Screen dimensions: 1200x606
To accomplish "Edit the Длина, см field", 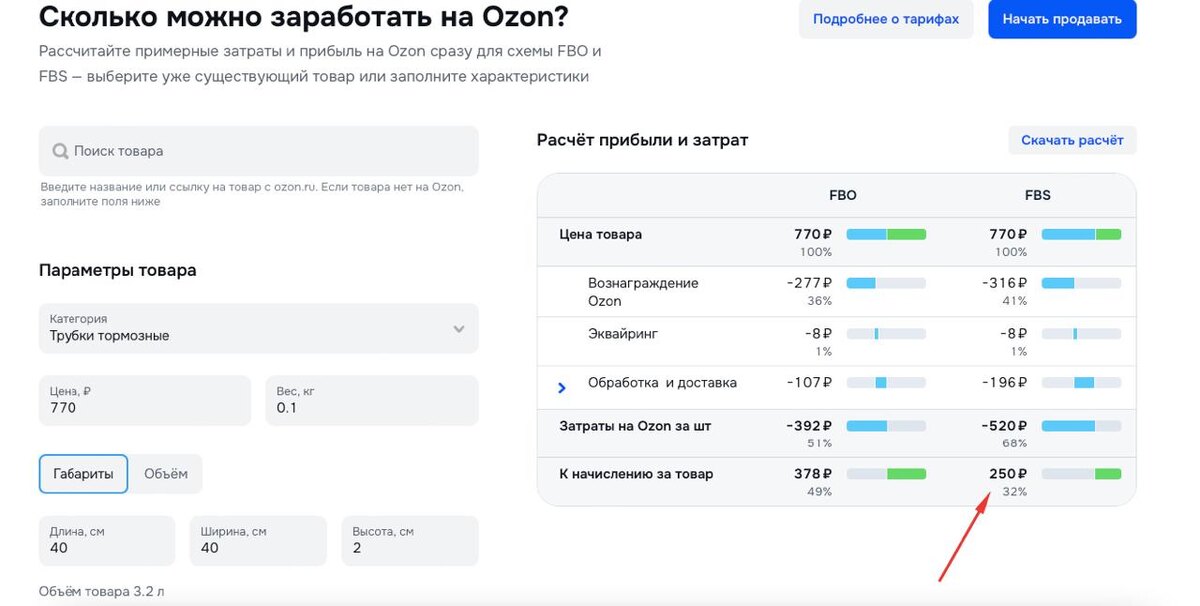I will coord(106,540).
